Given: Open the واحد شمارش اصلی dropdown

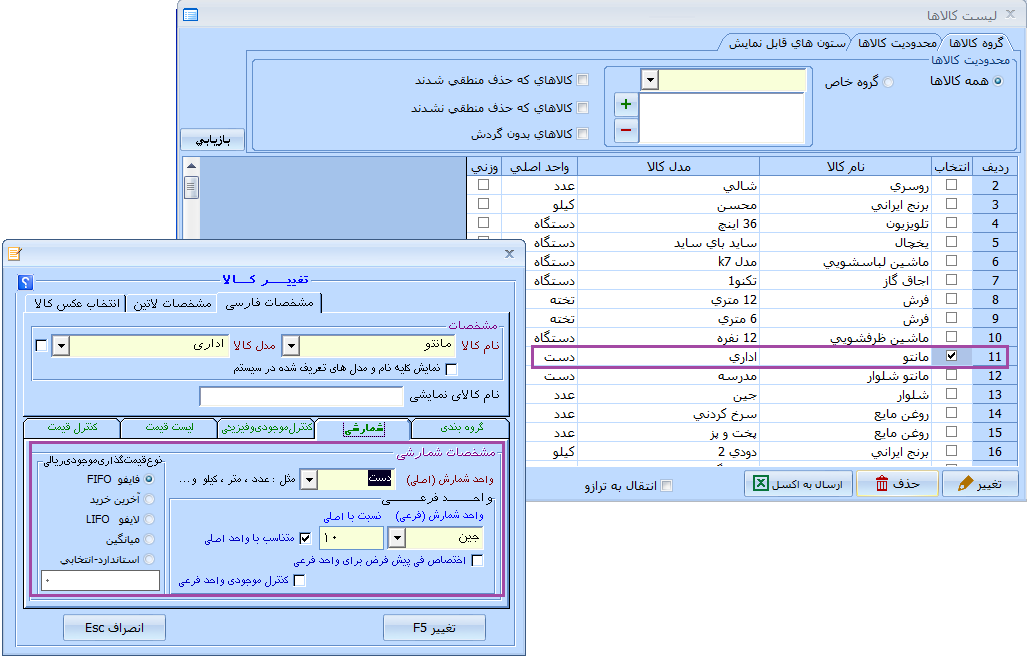Looking at the screenshot, I should (x=308, y=479).
